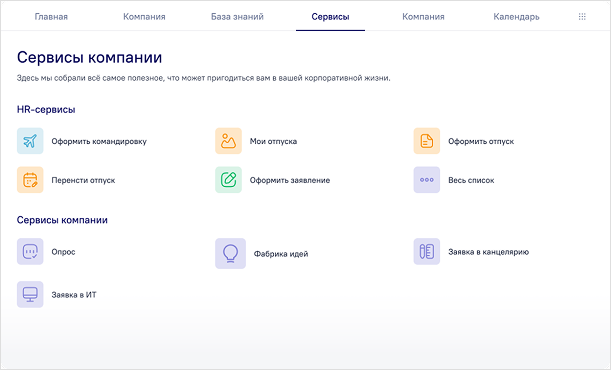This screenshot has height=370, width=611.
Task: Click the three-dots icon for Весь список
Action: [427, 180]
